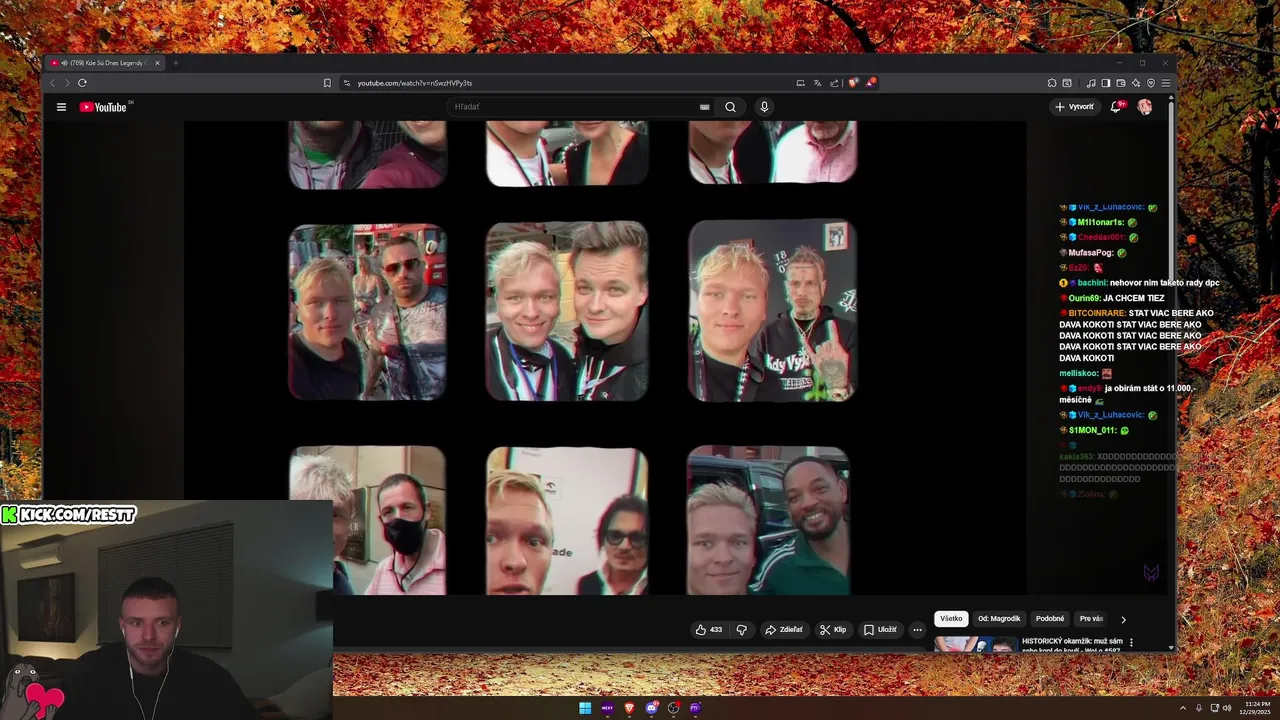Open the HISTORICKÝ okamžik video title
The image size is (1280, 720).
1072,644
